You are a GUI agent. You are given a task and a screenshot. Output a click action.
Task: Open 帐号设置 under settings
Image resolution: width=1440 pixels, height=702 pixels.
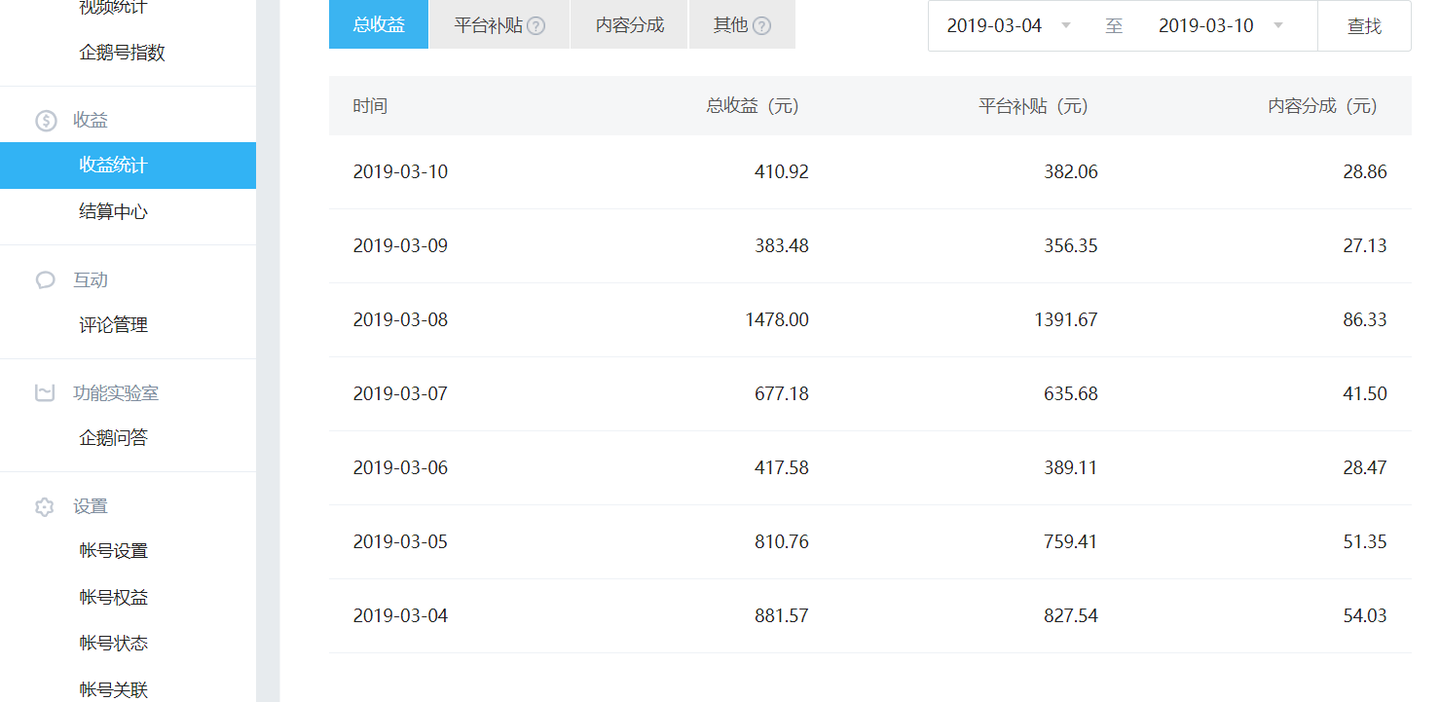113,551
